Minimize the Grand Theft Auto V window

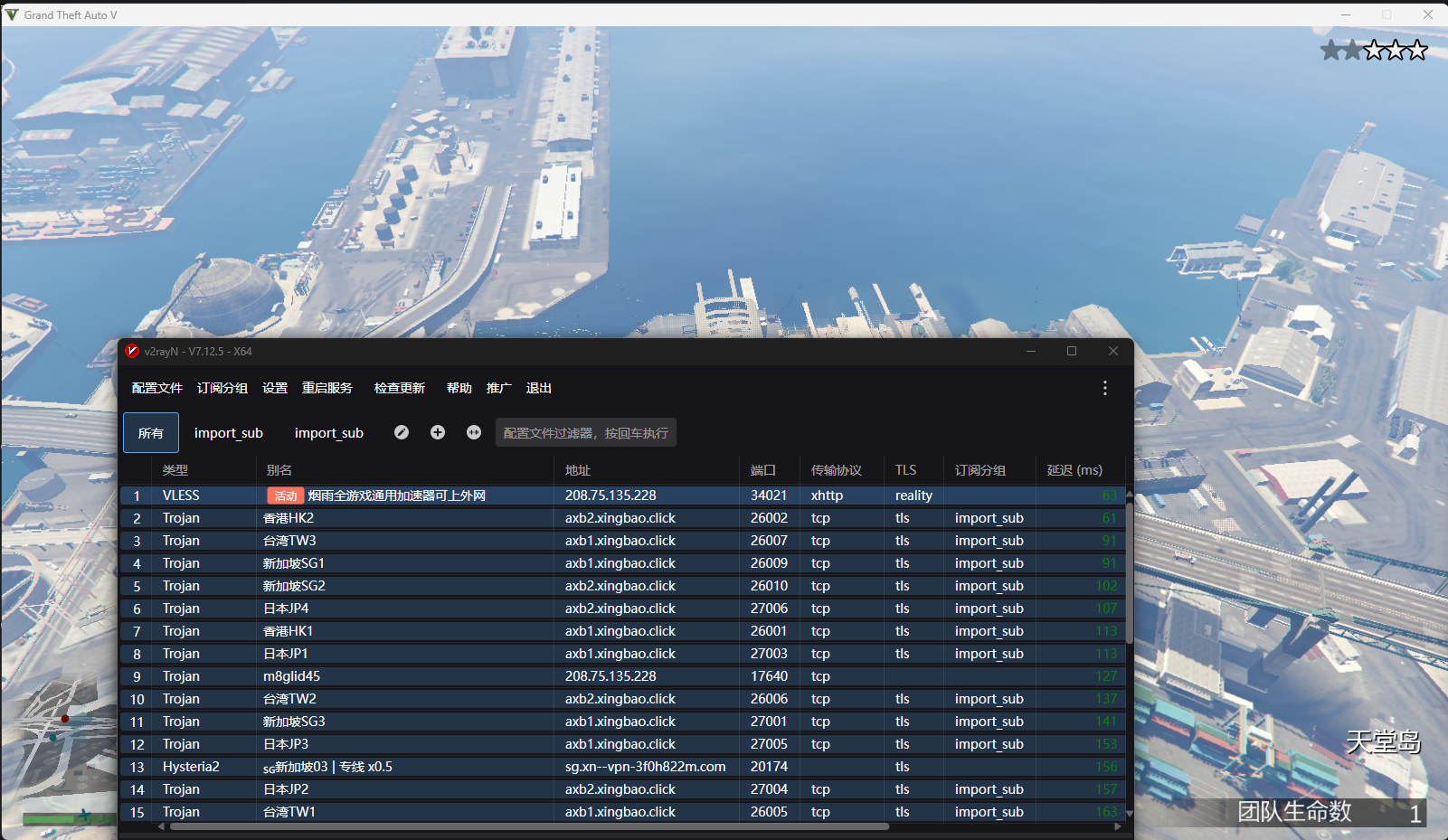click(x=1346, y=14)
